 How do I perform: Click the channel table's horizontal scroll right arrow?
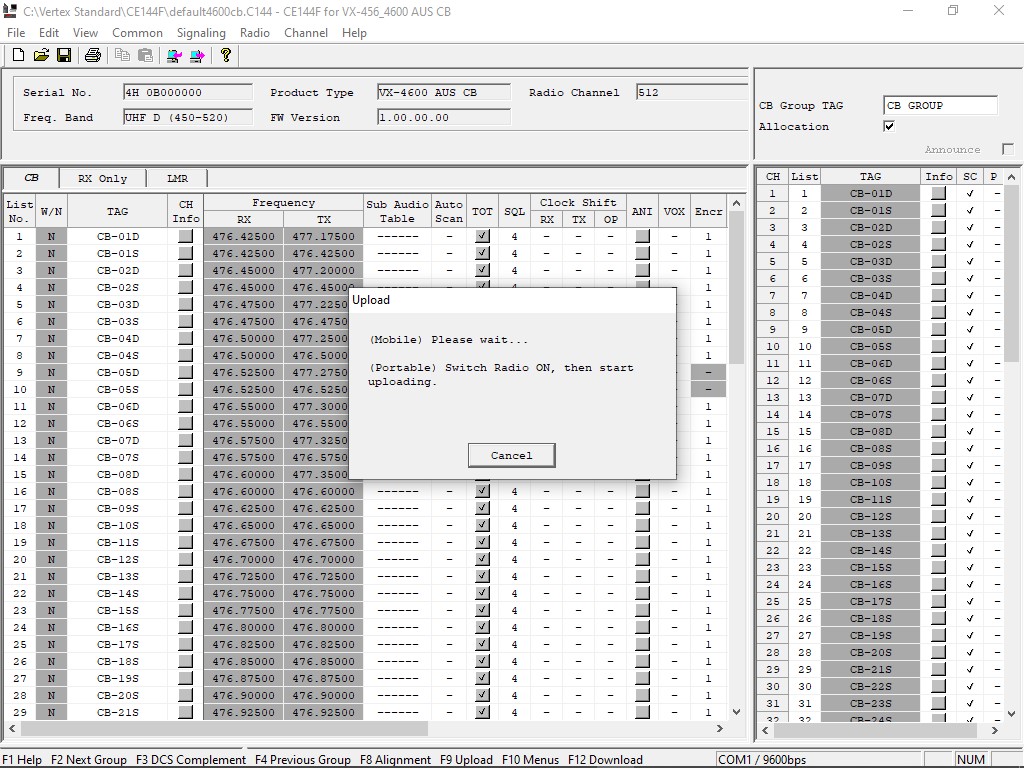coord(720,728)
